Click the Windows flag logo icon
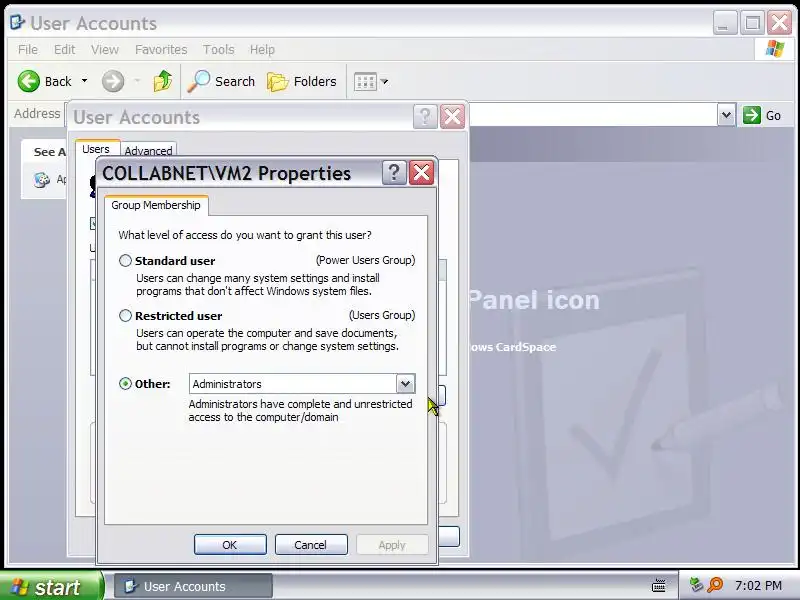Image resolution: width=800 pixels, height=600 pixels. pyautogui.click(x=774, y=49)
